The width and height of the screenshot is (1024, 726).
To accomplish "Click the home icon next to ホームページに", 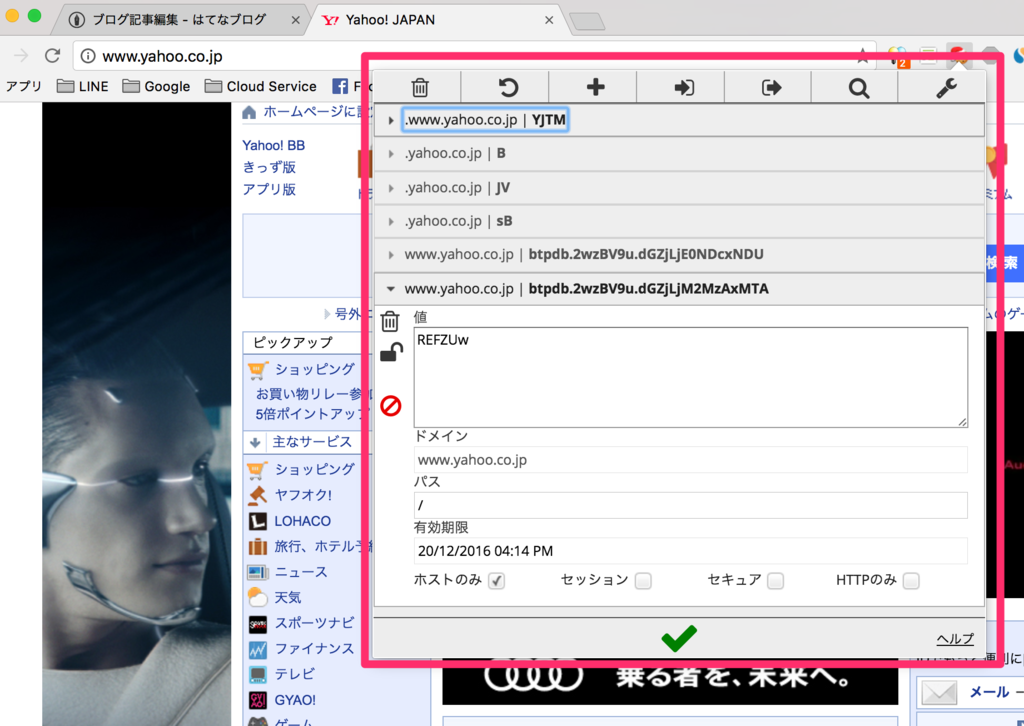I will click(249, 112).
